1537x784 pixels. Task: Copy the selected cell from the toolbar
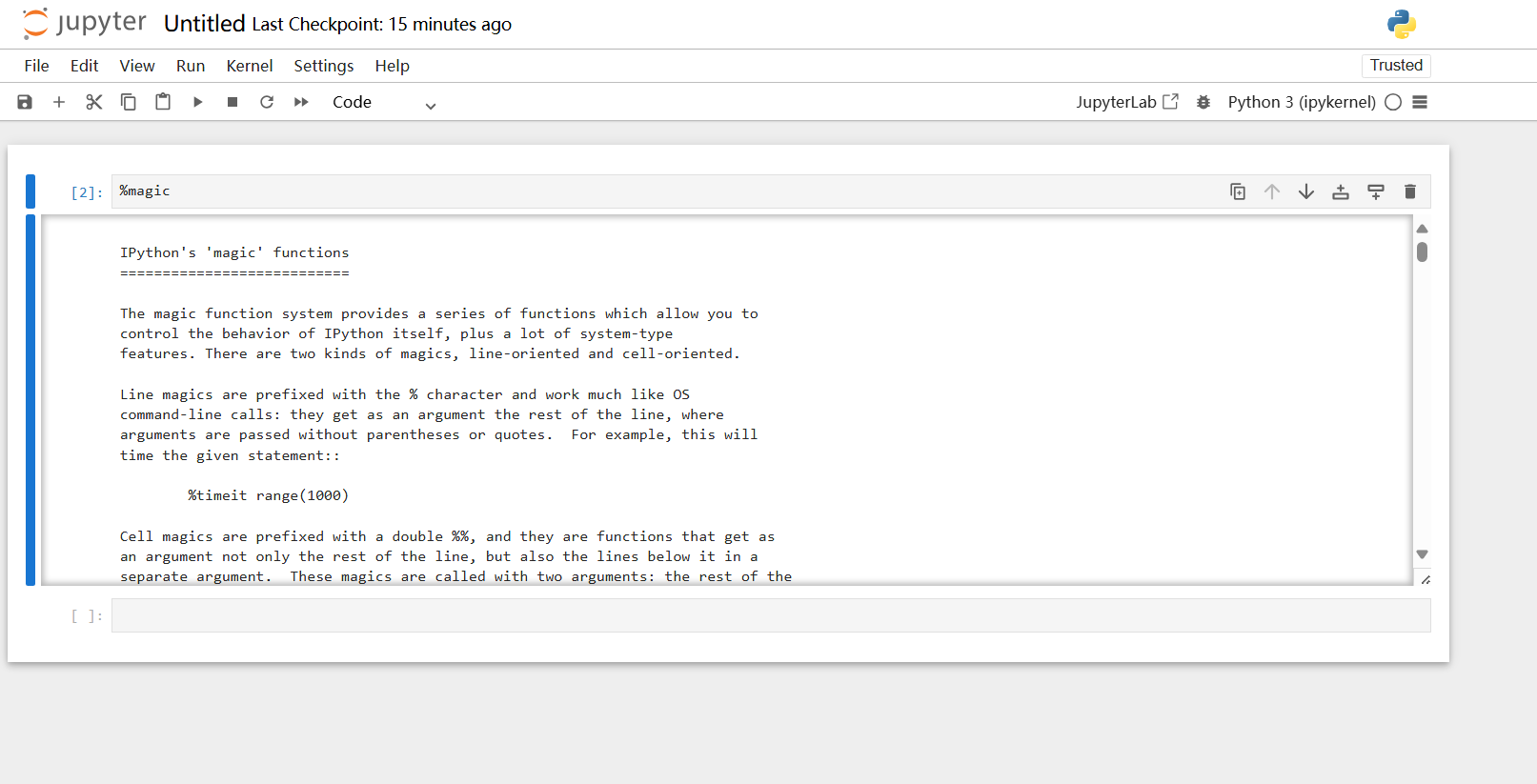[x=128, y=102]
